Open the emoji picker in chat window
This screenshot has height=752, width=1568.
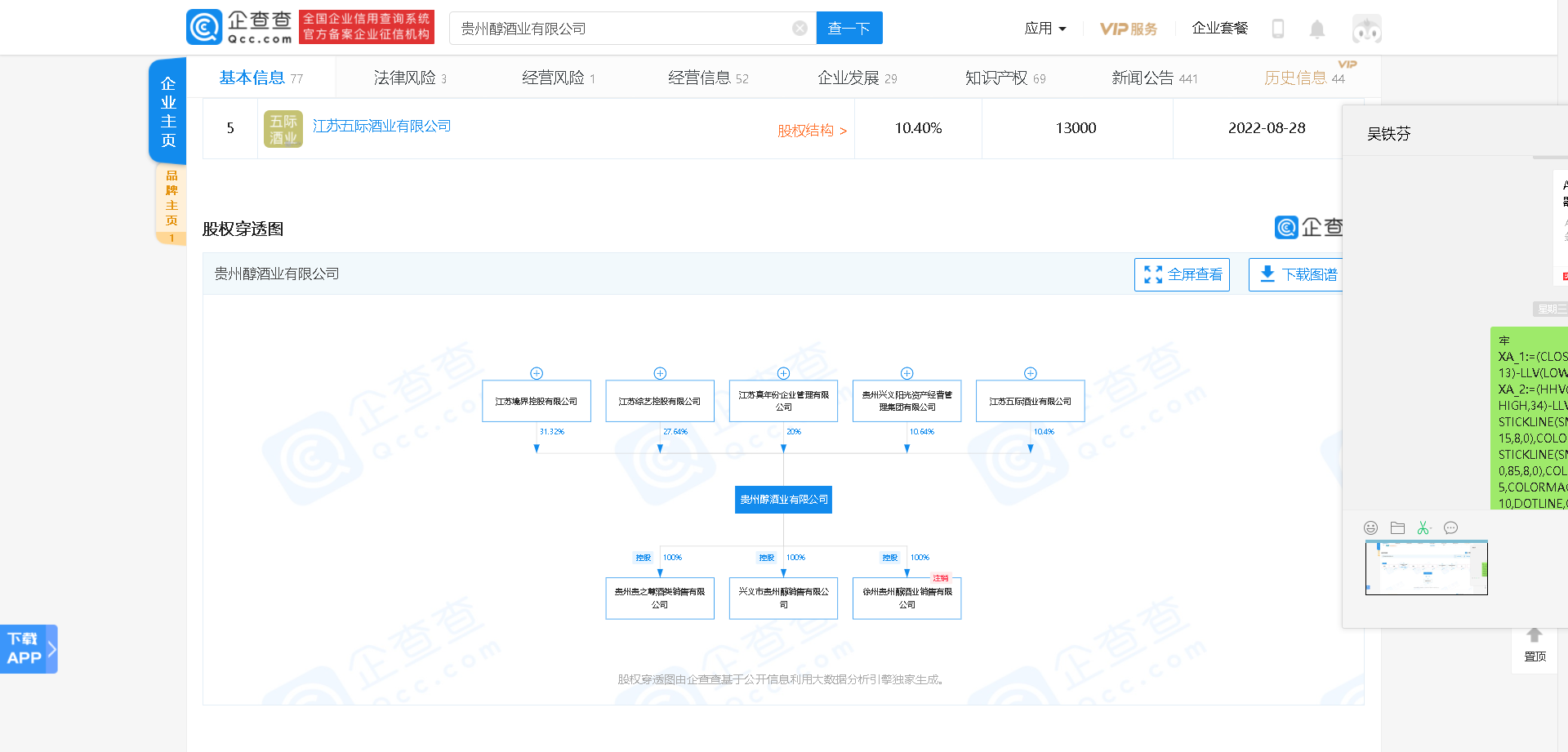click(1370, 528)
